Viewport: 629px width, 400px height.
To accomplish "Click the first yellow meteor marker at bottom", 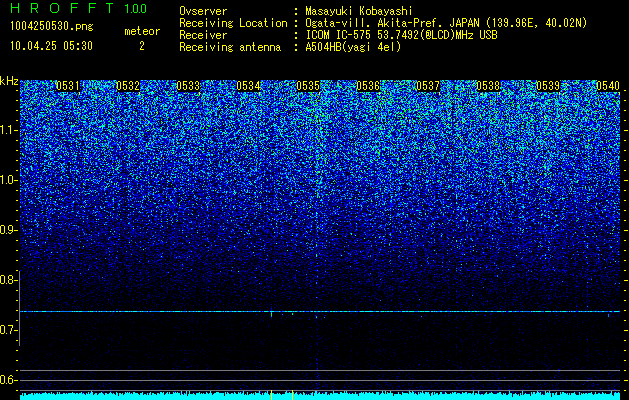I will [272, 395].
